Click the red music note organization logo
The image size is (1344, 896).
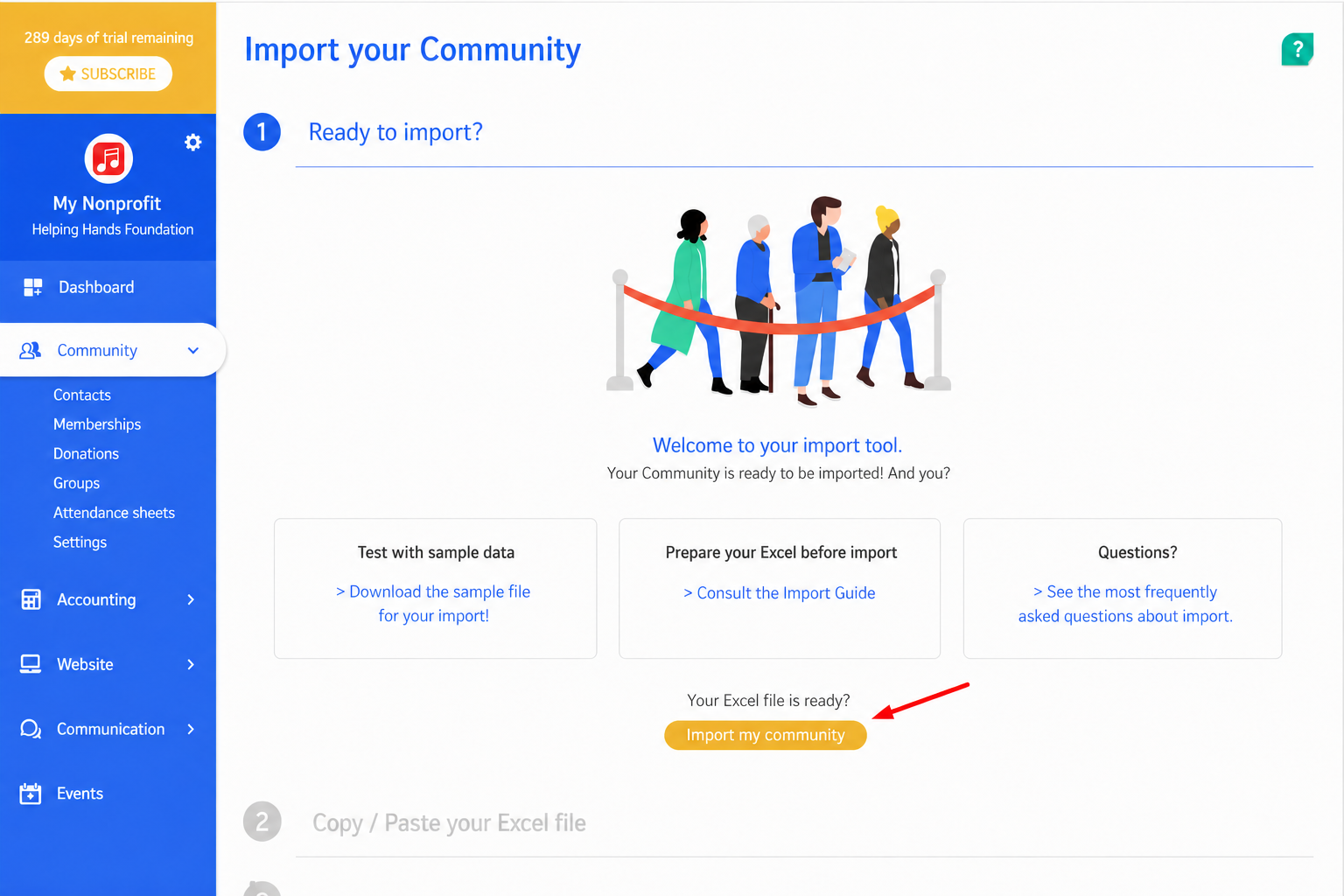tap(108, 159)
